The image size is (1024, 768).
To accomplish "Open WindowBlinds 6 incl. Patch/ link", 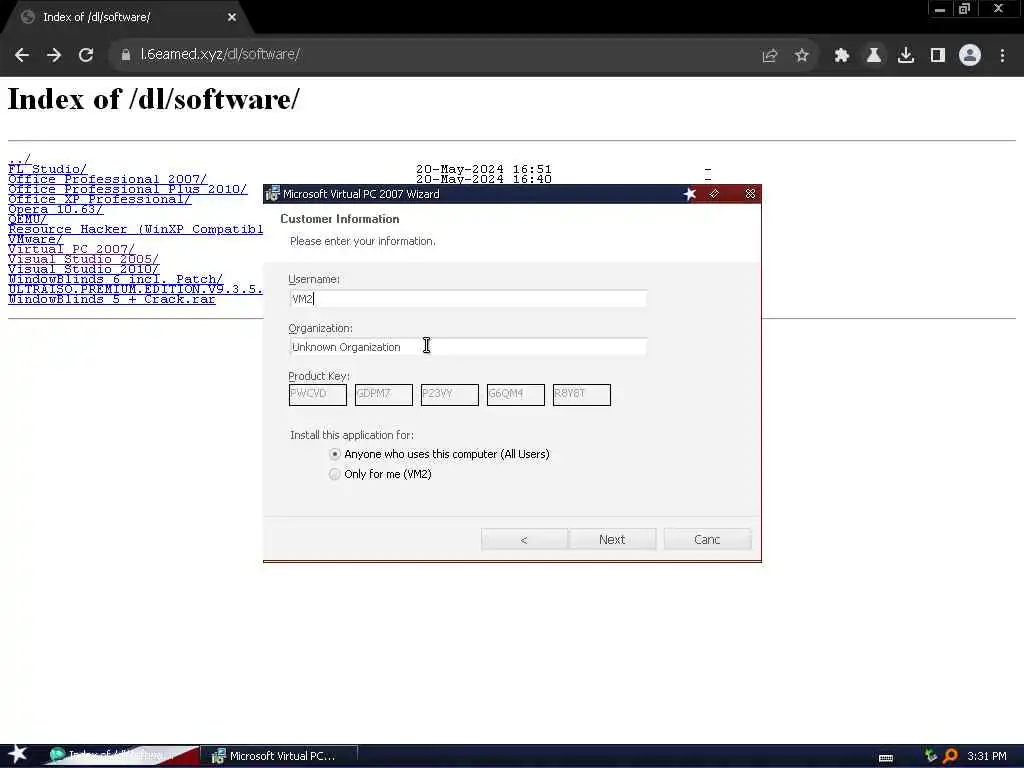I will pos(115,279).
